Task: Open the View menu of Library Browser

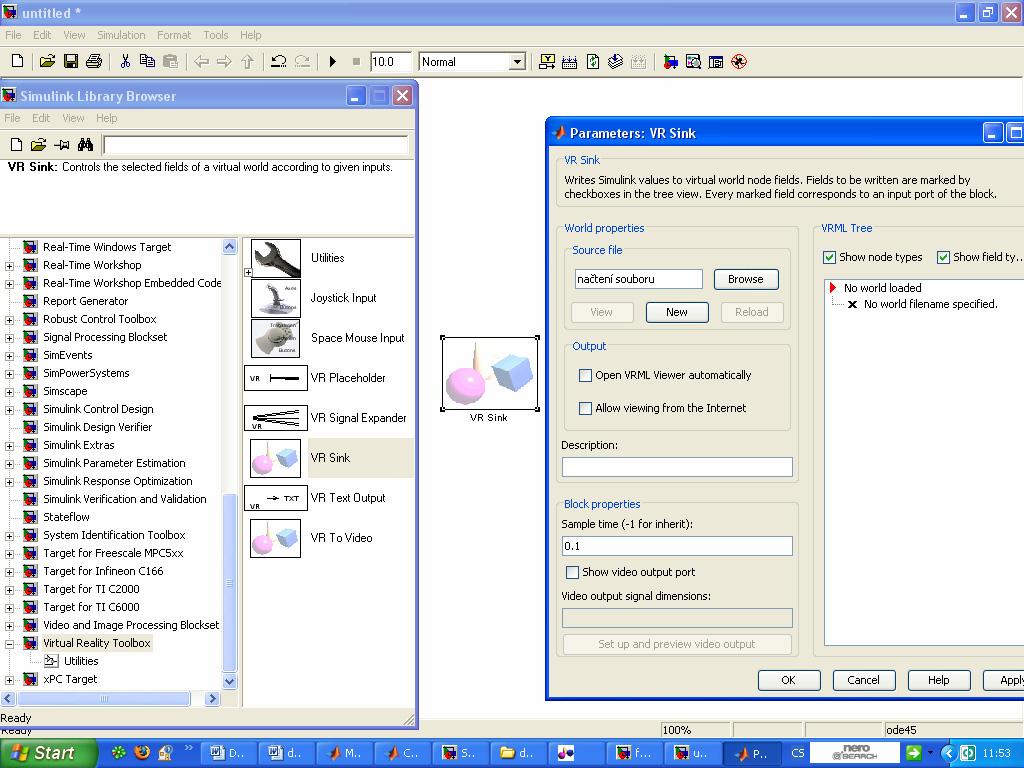Action: point(73,118)
